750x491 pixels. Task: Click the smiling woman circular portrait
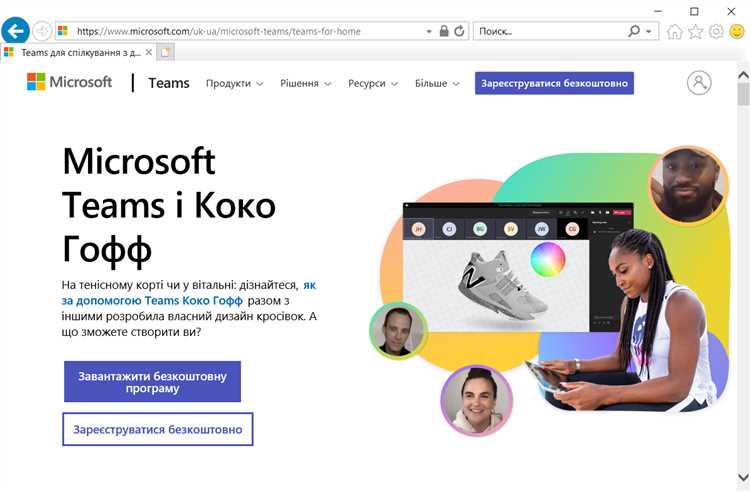click(477, 401)
